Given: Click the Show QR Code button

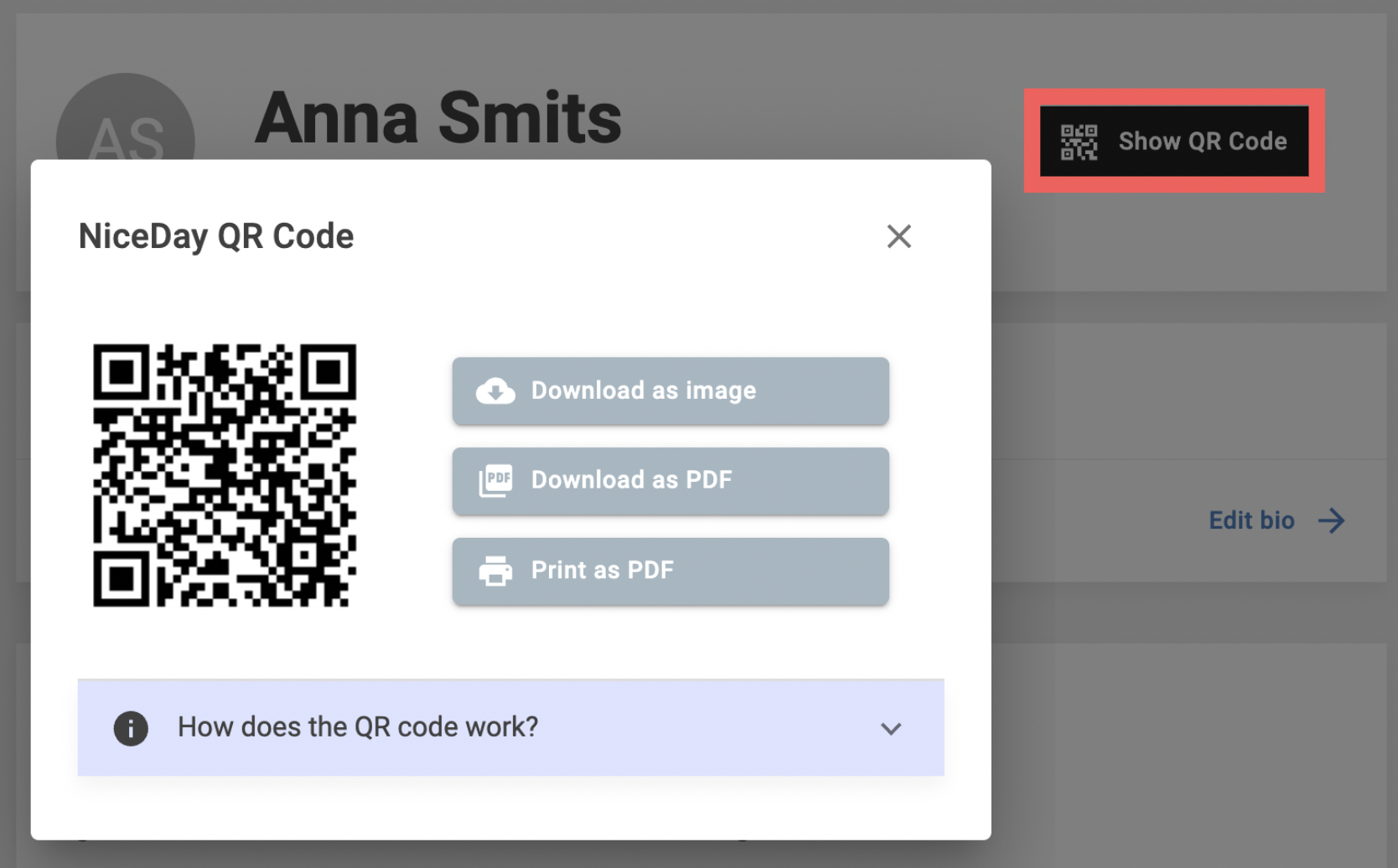Looking at the screenshot, I should tap(1174, 141).
